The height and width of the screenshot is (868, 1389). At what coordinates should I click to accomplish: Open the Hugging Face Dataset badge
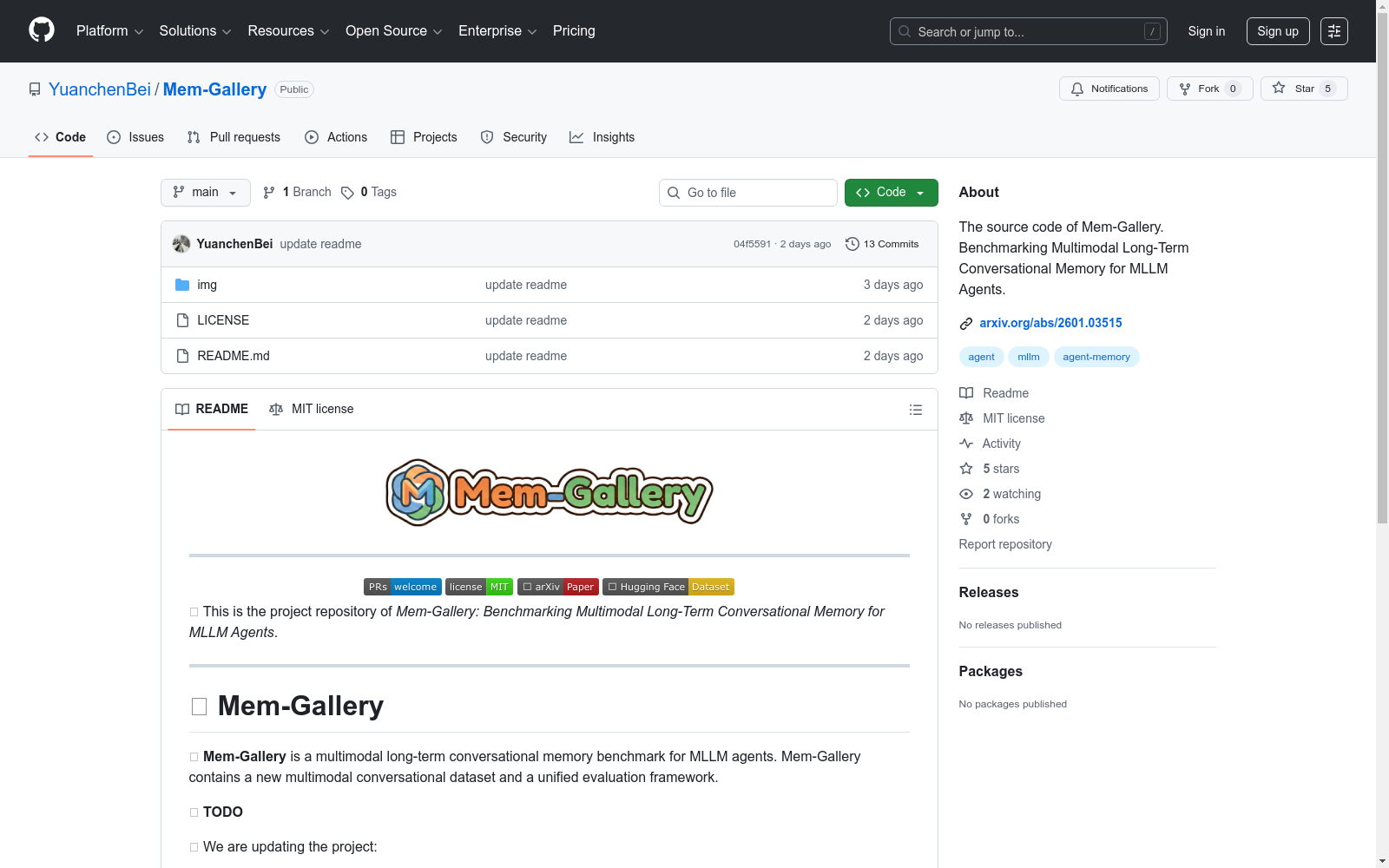668,587
